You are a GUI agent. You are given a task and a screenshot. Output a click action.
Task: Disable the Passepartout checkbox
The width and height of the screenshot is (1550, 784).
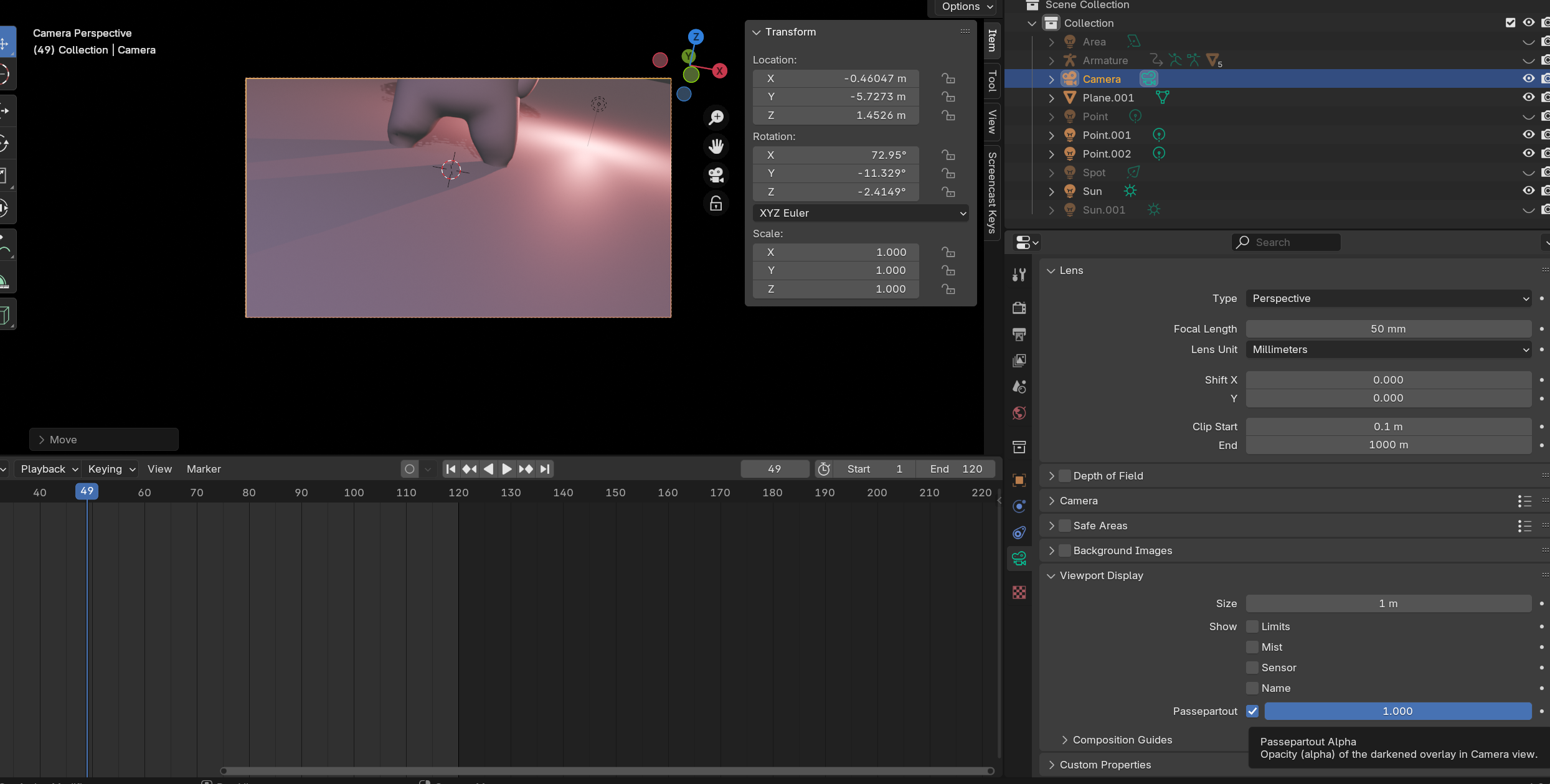pos(1252,711)
